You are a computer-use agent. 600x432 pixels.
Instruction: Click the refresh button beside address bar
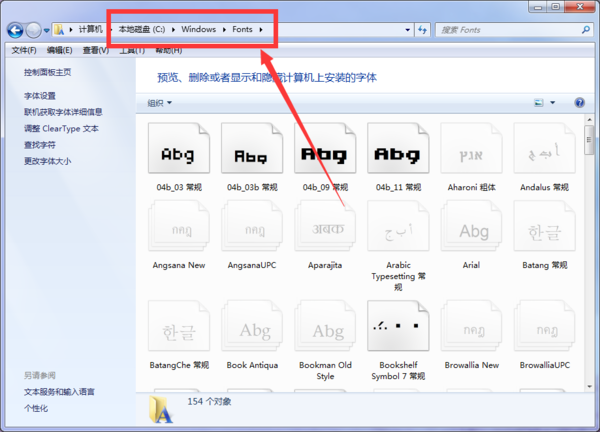(x=422, y=29)
